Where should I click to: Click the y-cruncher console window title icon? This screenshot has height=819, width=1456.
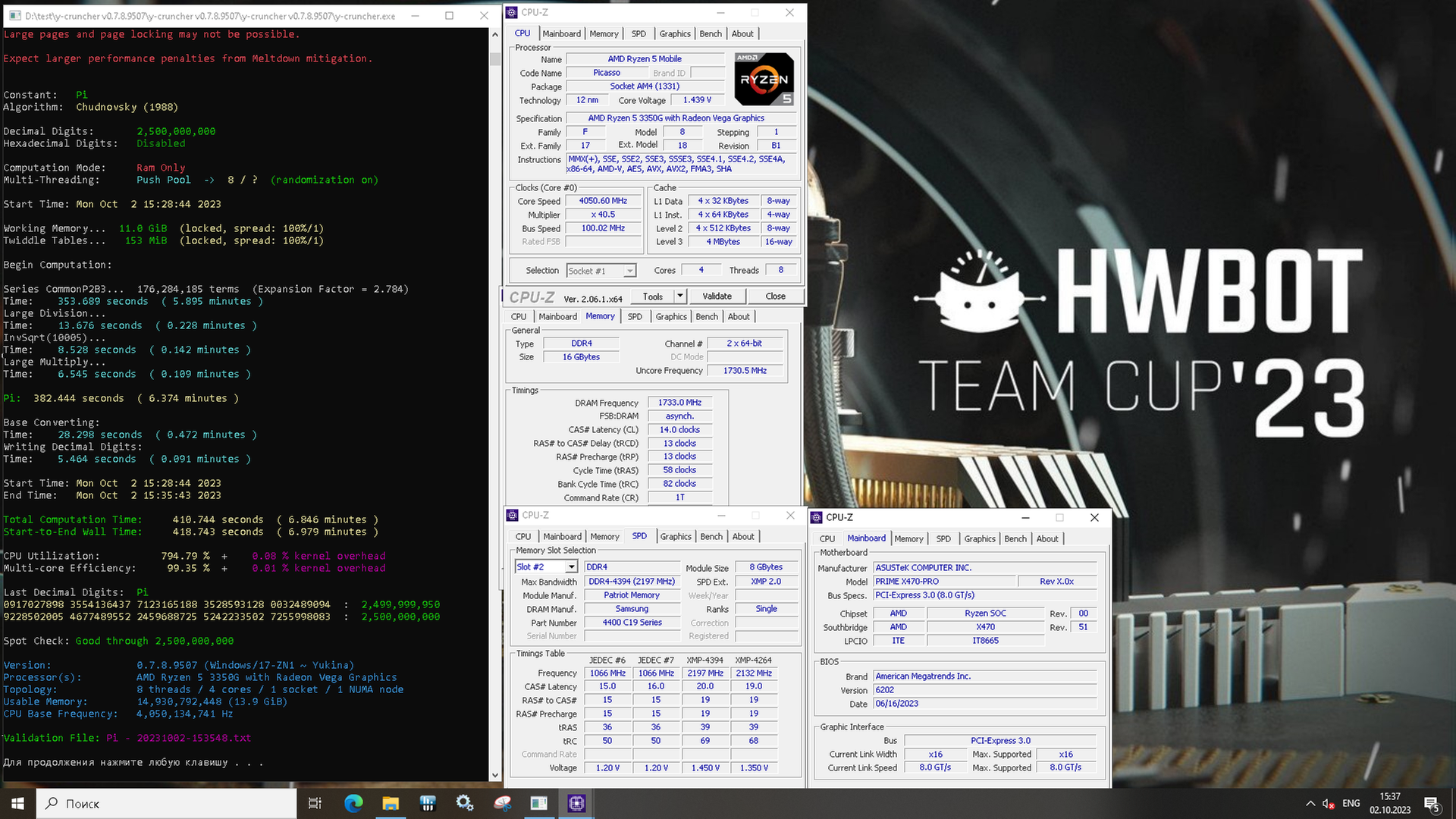tap(14, 15)
